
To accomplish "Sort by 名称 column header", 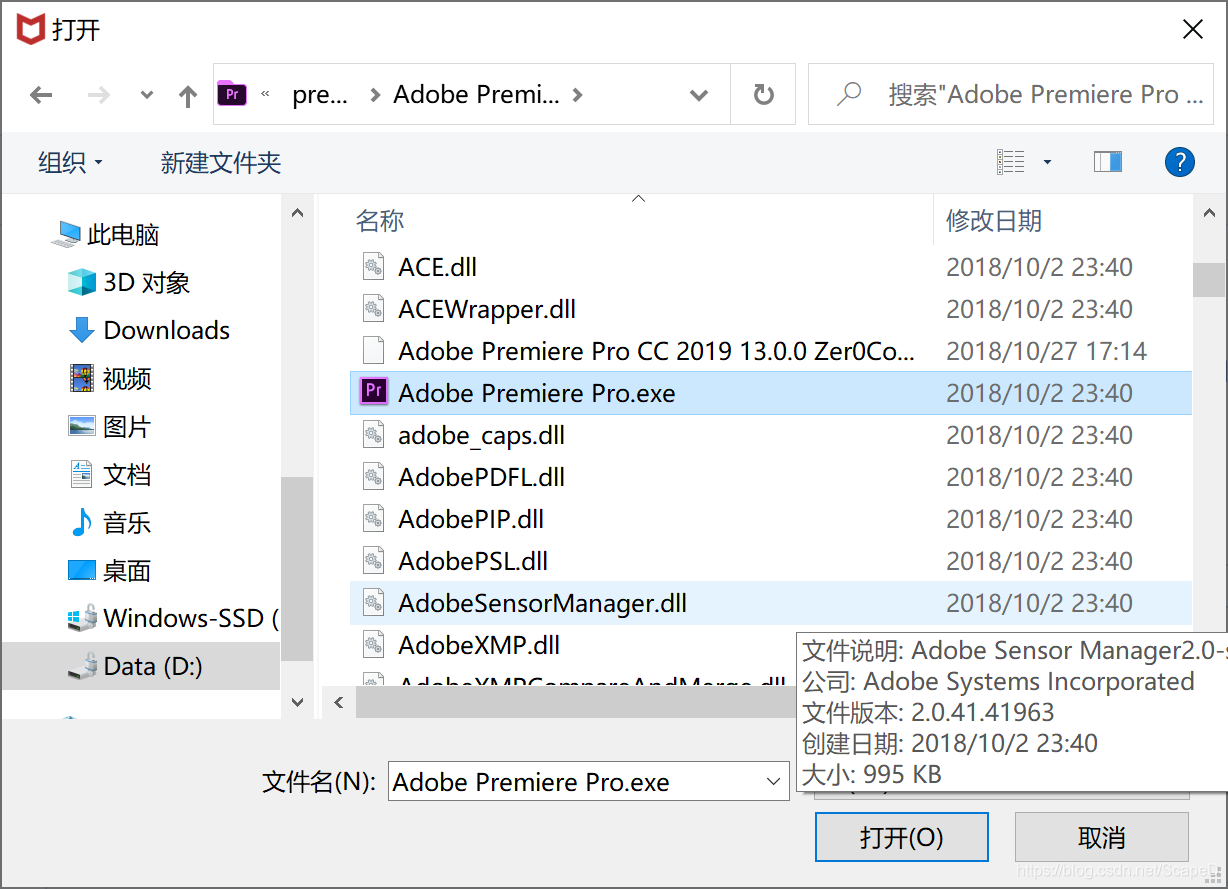I will coord(380,220).
